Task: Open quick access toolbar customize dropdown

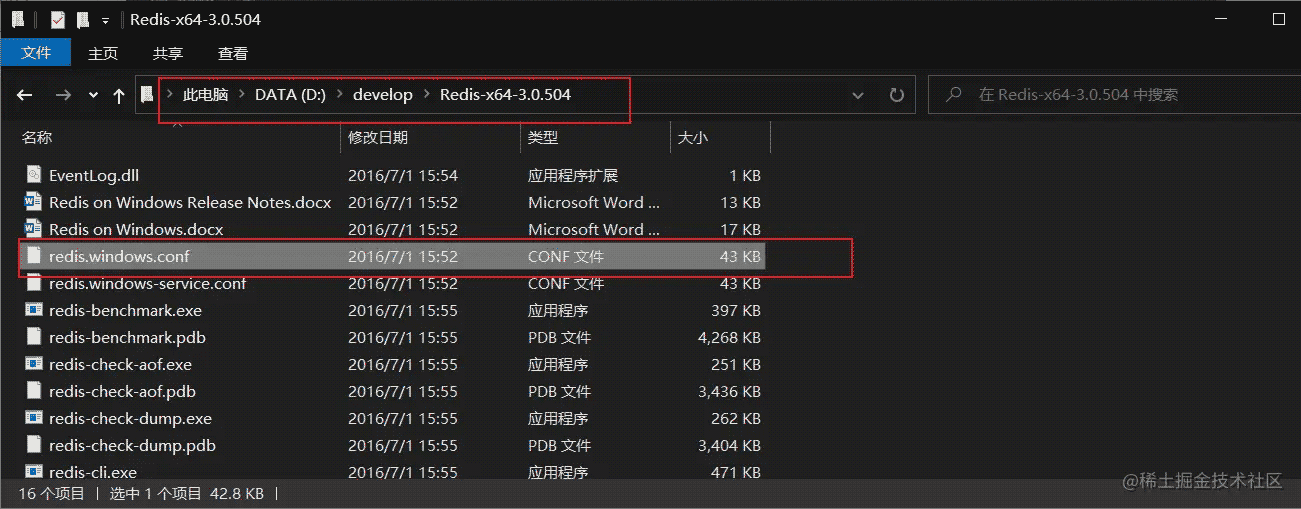Action: click(x=105, y=20)
